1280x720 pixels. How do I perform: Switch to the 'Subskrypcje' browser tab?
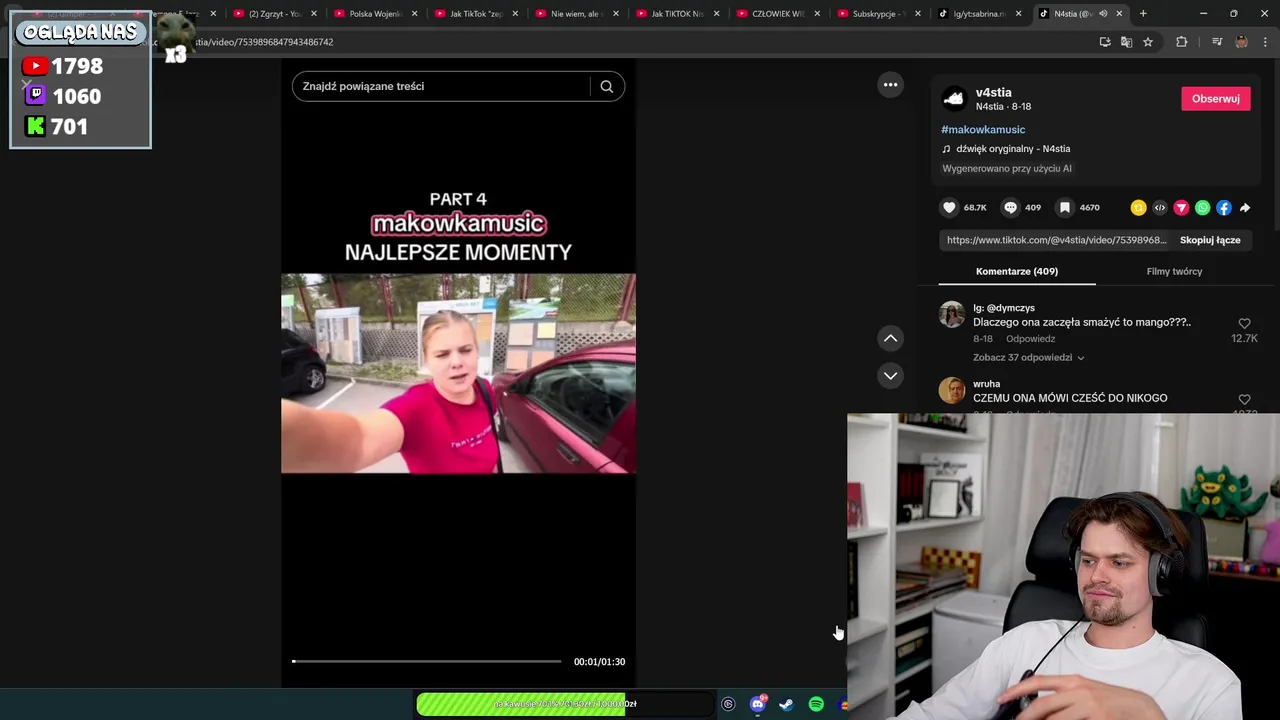(x=878, y=14)
